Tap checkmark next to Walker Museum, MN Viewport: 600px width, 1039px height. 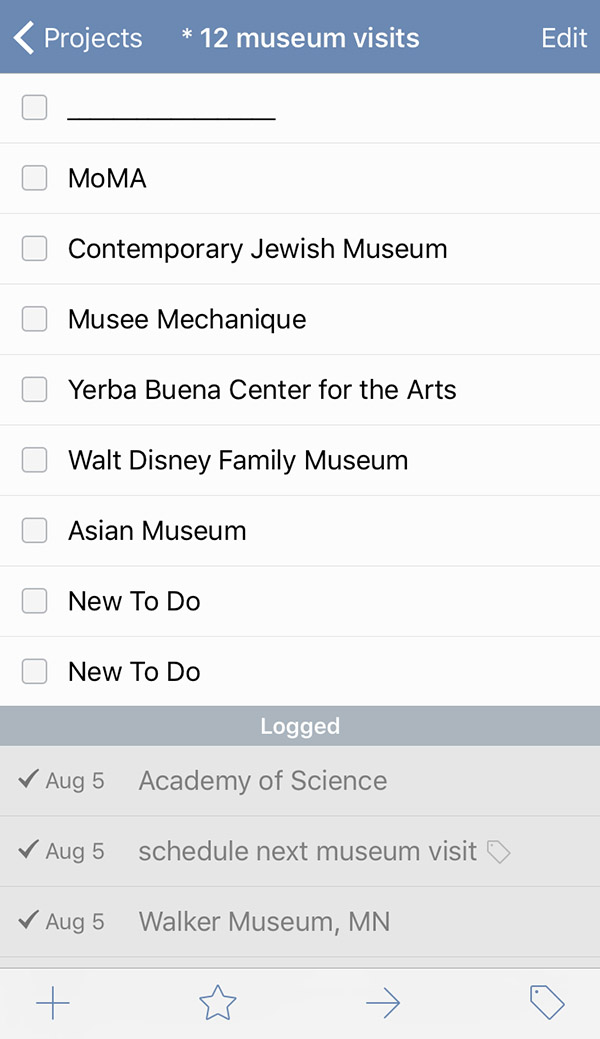click(29, 921)
